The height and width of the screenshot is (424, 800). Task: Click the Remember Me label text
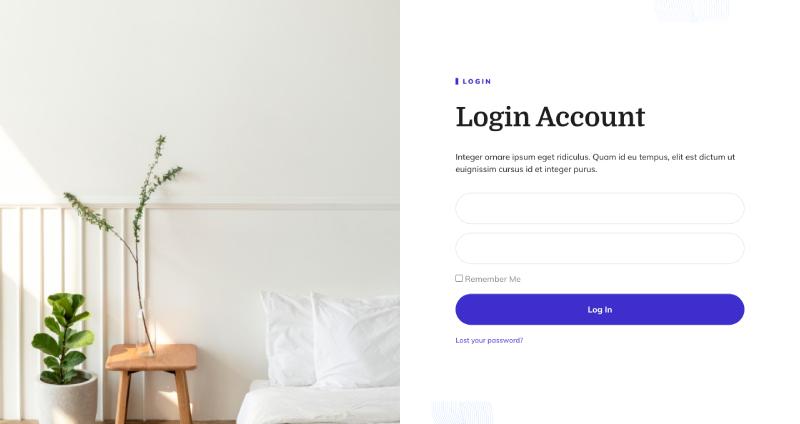(x=492, y=279)
